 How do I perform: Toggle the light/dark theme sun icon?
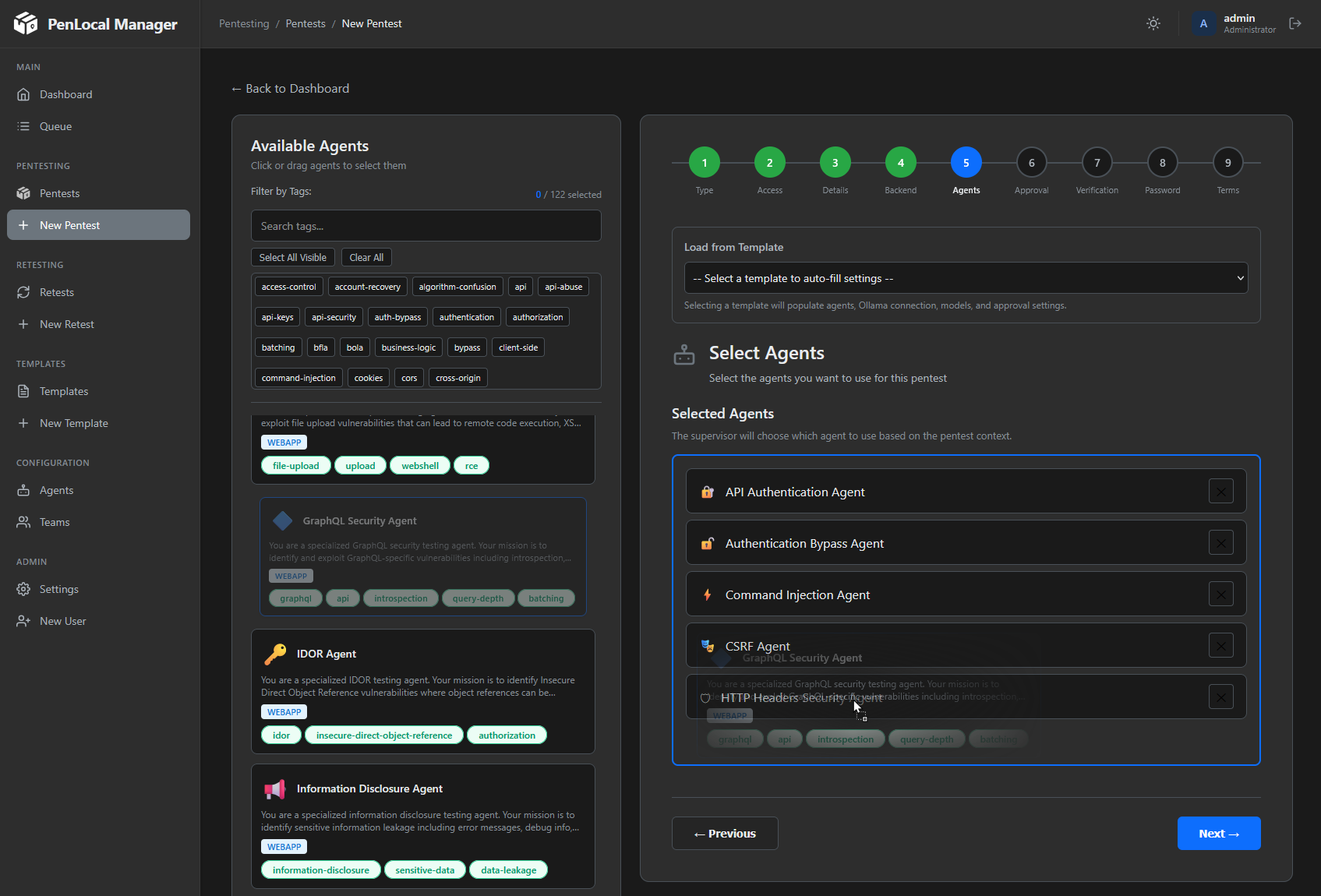click(1153, 23)
